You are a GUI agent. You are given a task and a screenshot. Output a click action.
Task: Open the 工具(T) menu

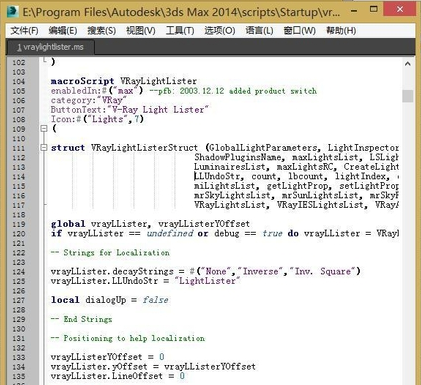[x=180, y=31]
